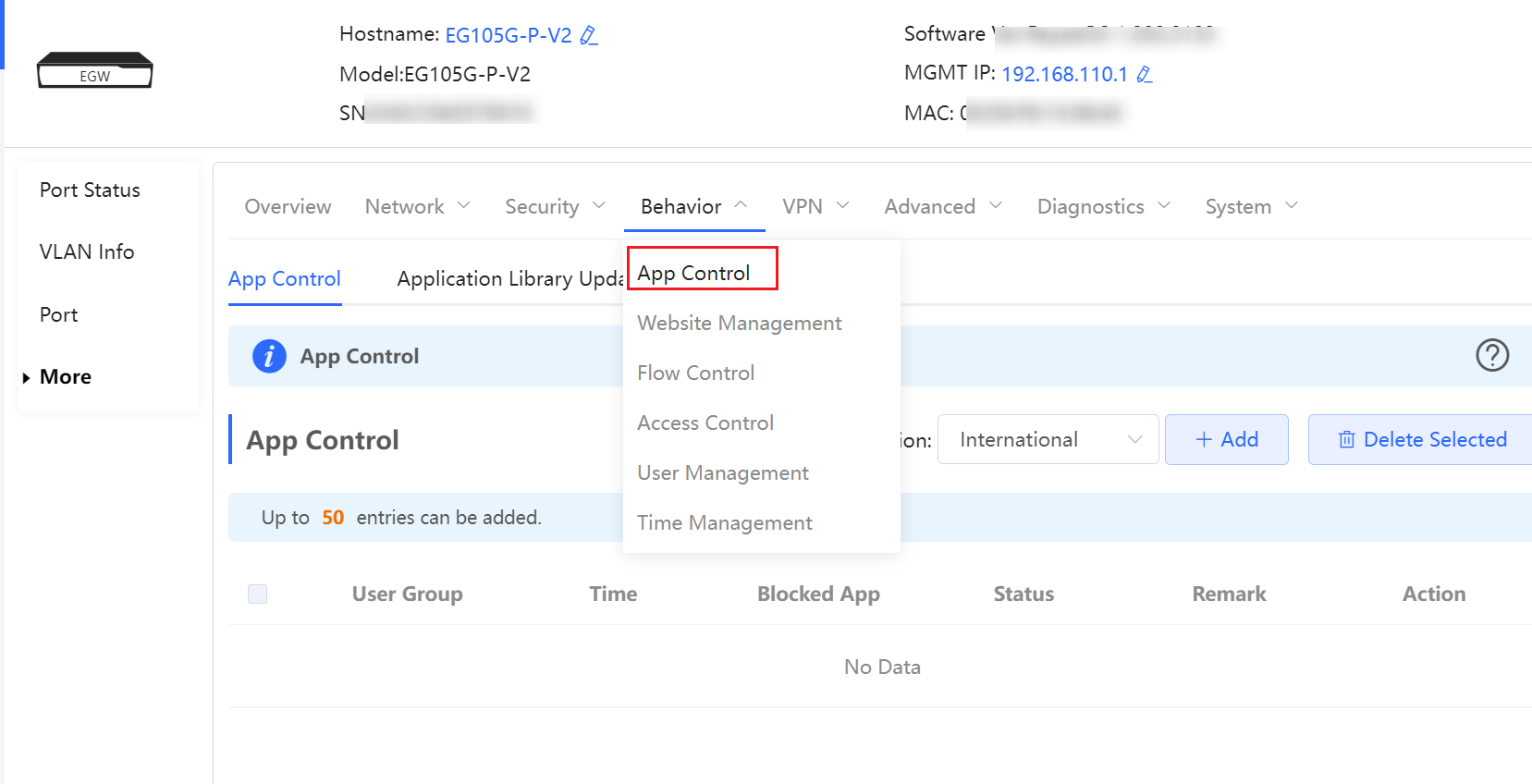Click the blue App Control info icon

269,356
